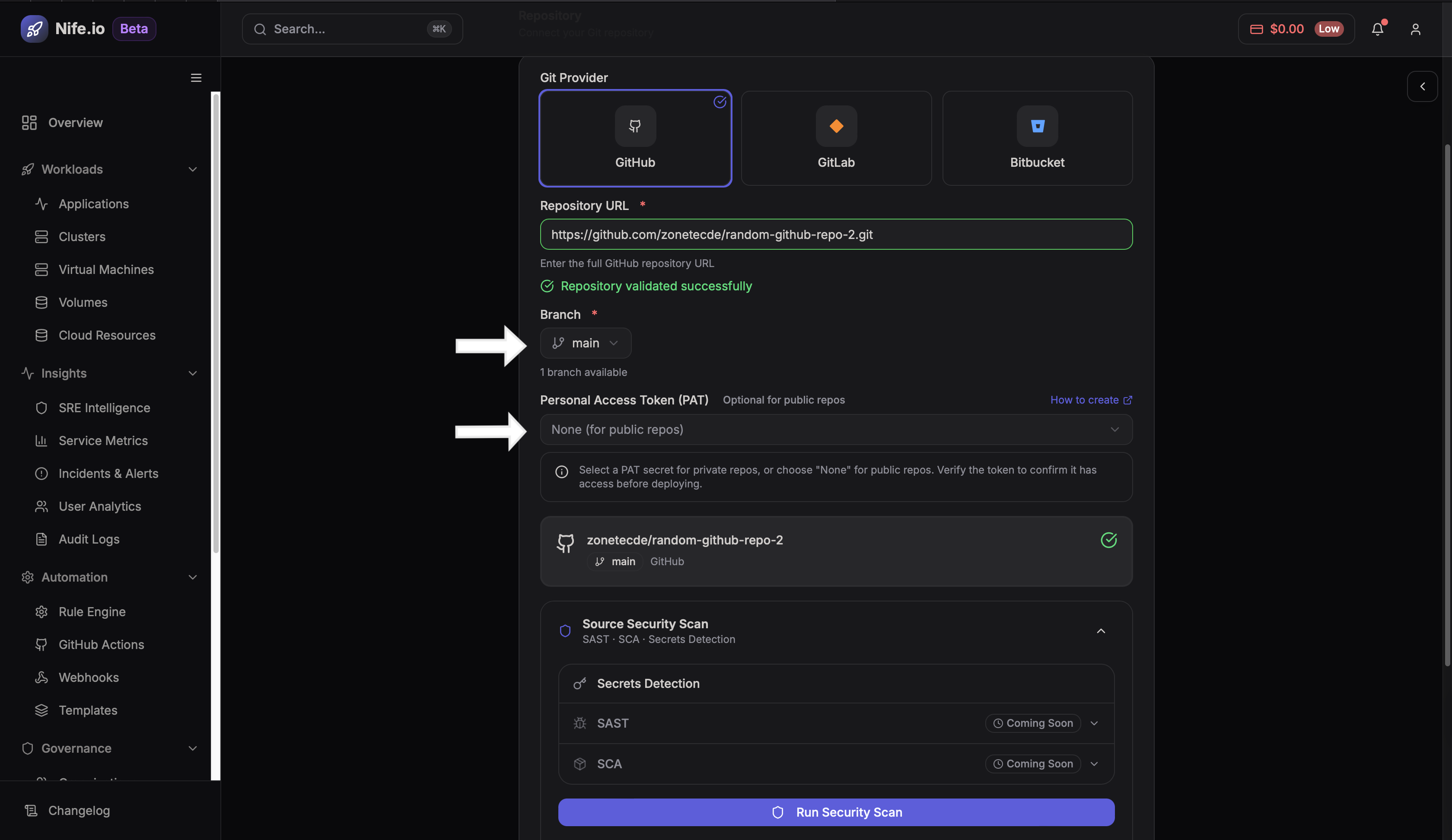1452x840 pixels.
Task: Open the Personal Access Token dropdown
Action: point(835,430)
